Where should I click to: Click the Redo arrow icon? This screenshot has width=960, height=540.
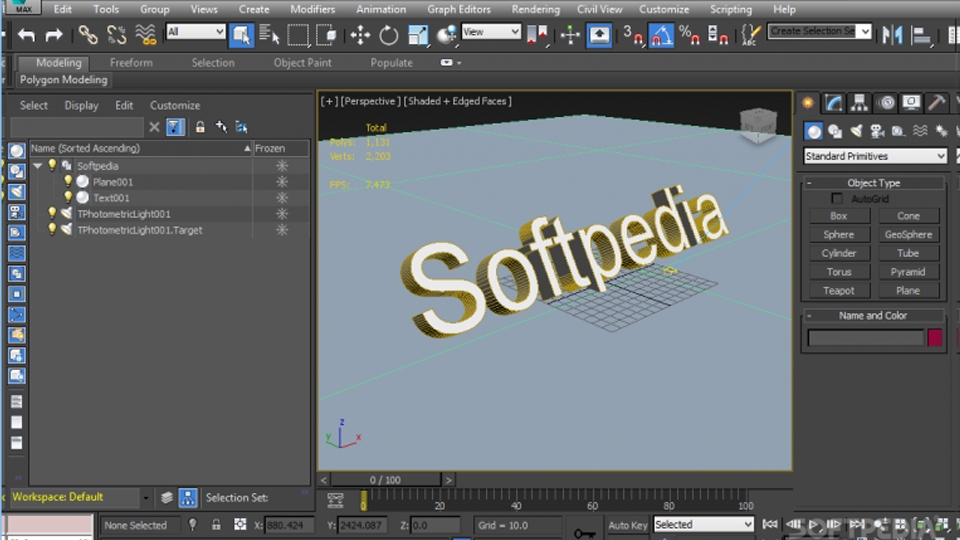pyautogui.click(x=54, y=35)
